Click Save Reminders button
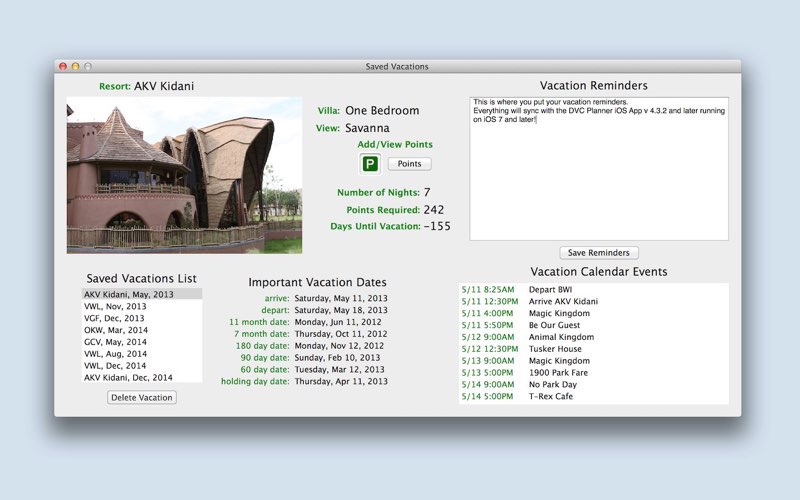 click(x=598, y=253)
